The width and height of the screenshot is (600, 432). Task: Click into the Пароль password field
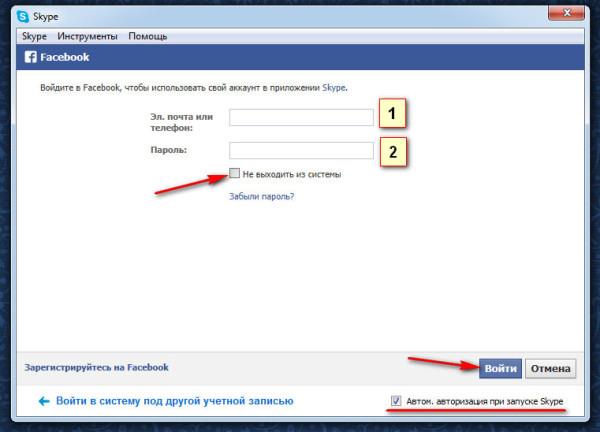tap(301, 151)
